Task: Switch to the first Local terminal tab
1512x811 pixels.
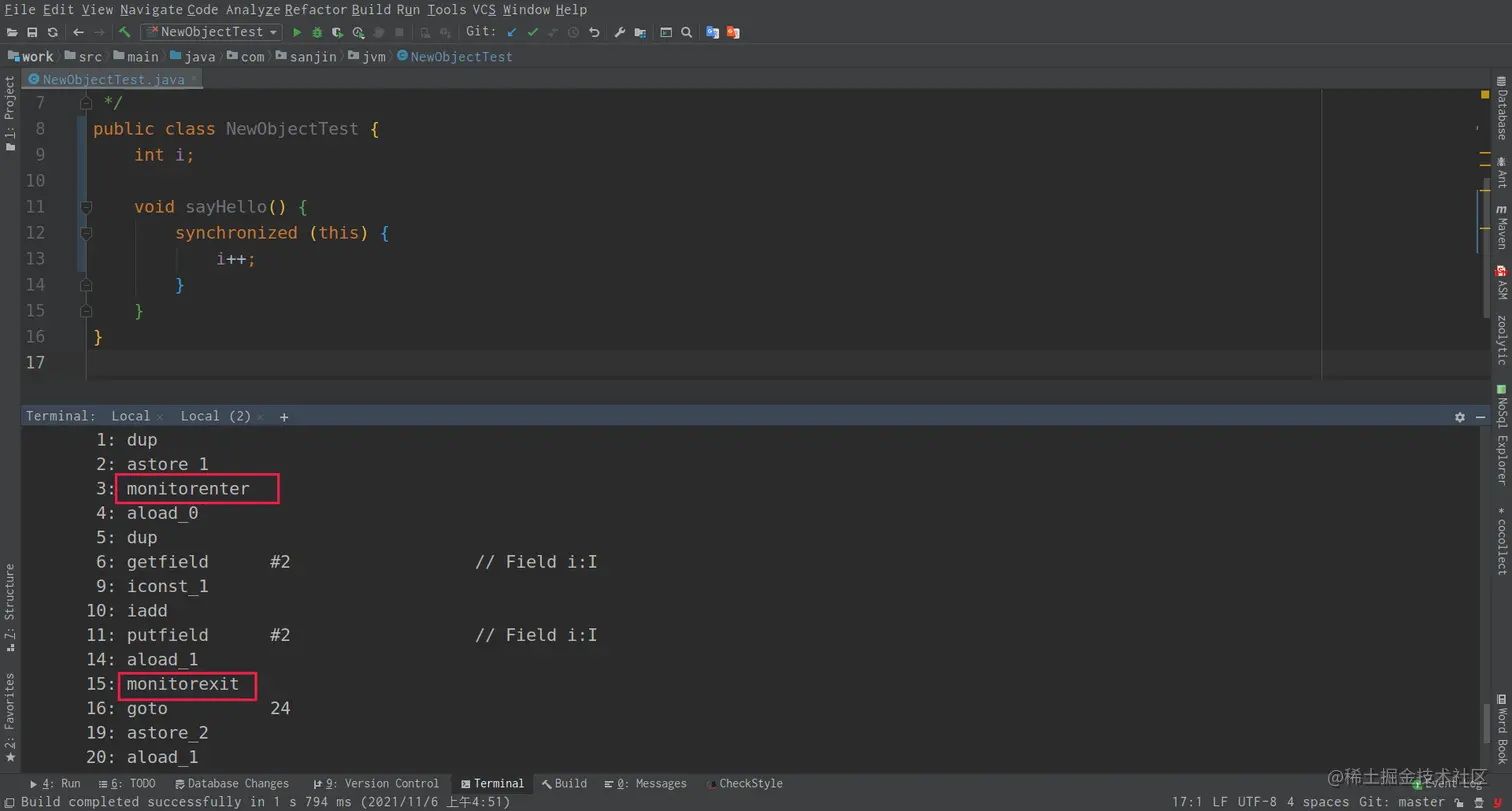Action: pos(131,416)
